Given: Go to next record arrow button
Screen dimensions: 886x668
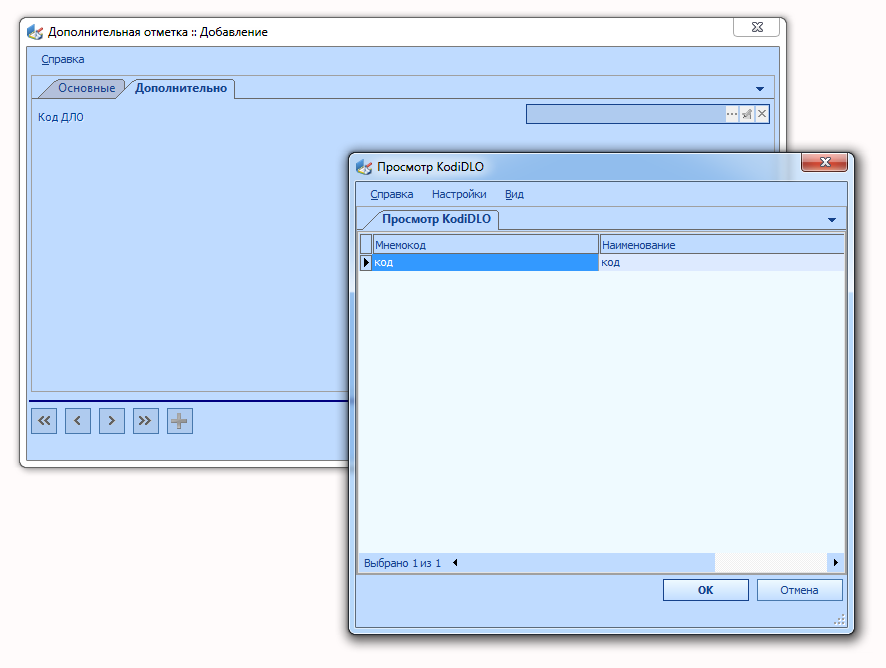Looking at the screenshot, I should coord(112,421).
